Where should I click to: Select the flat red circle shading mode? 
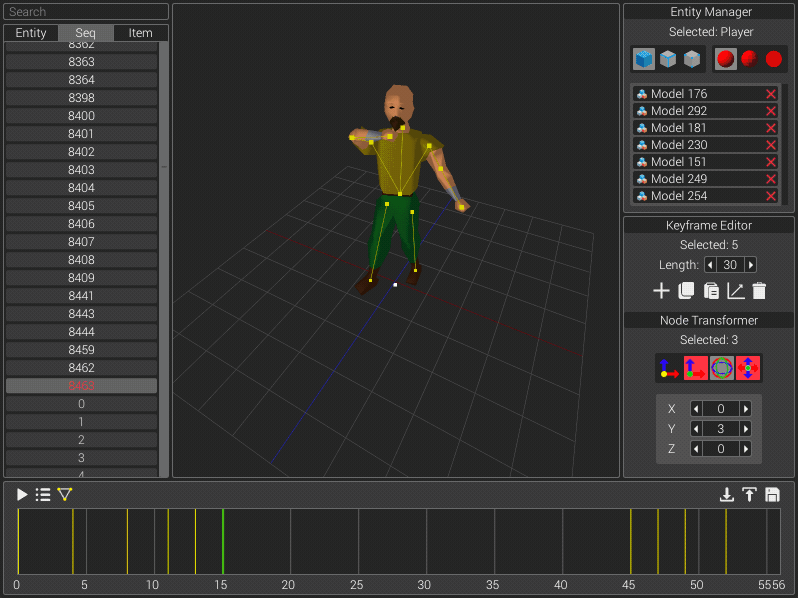774,59
